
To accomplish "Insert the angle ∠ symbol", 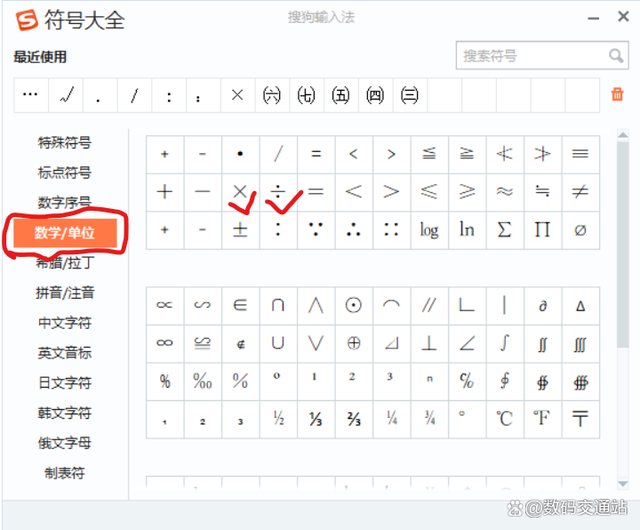I will point(467,343).
